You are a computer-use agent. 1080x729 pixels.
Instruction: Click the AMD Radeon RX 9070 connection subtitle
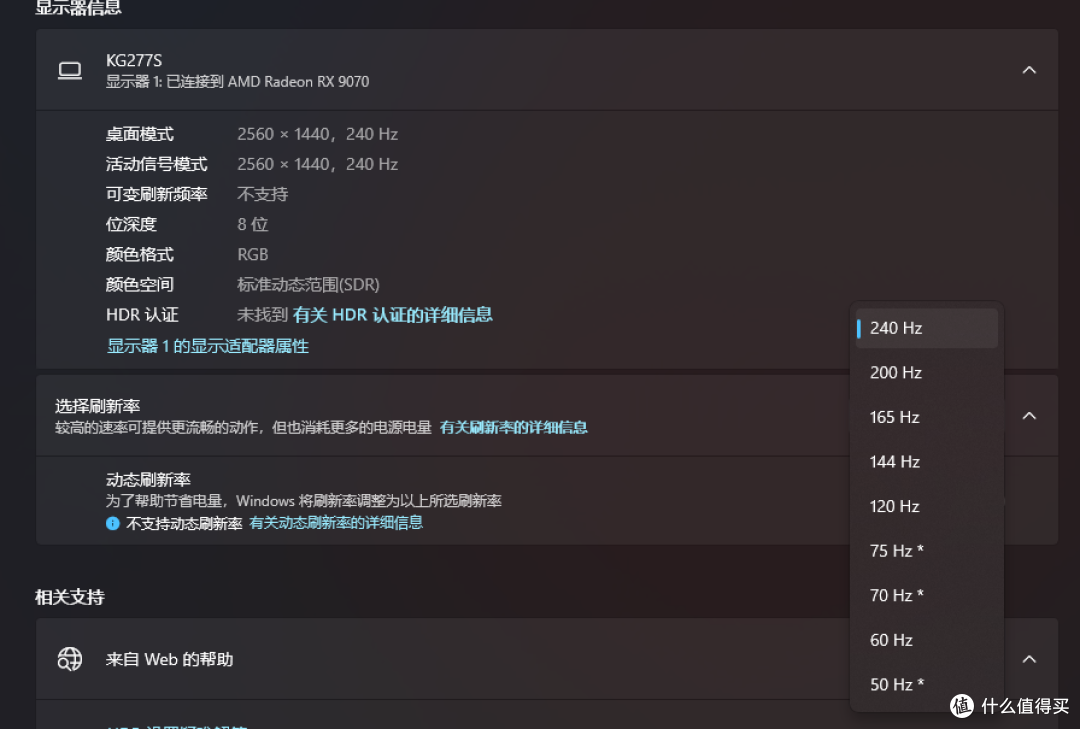[238, 81]
